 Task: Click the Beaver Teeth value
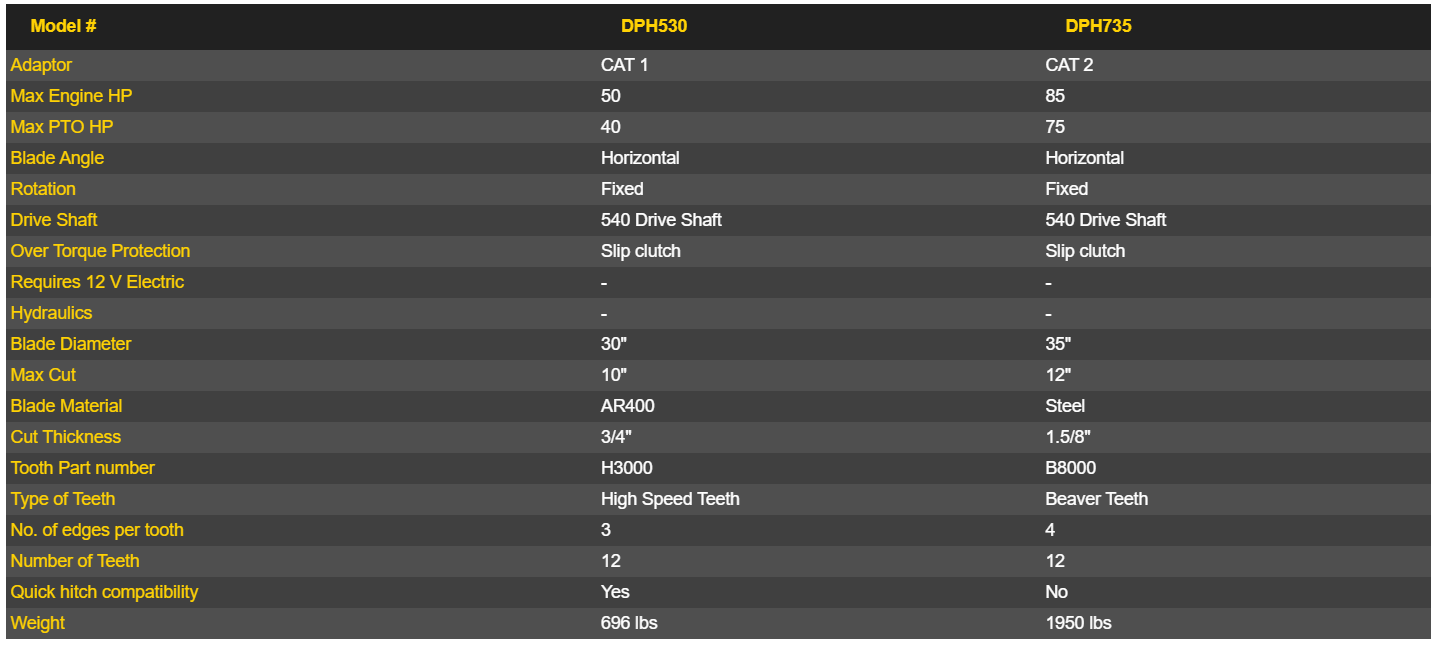1096,499
